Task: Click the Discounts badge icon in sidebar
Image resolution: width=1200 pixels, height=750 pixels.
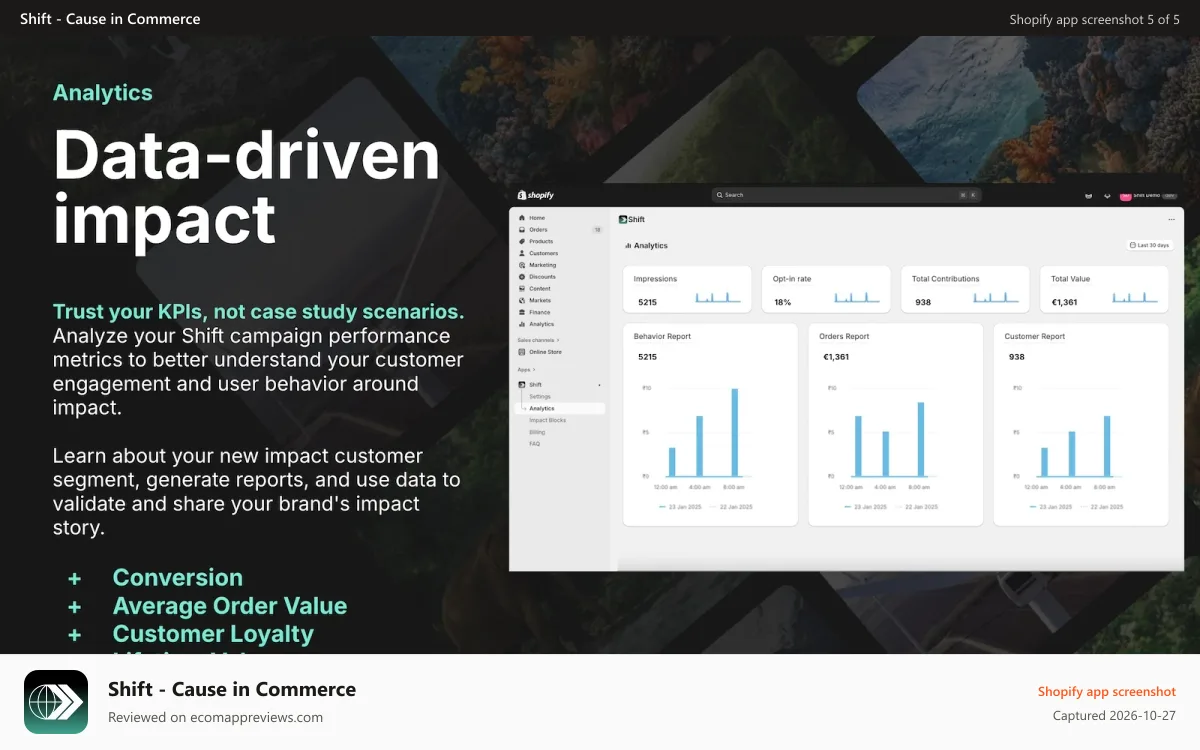Action: (521, 276)
